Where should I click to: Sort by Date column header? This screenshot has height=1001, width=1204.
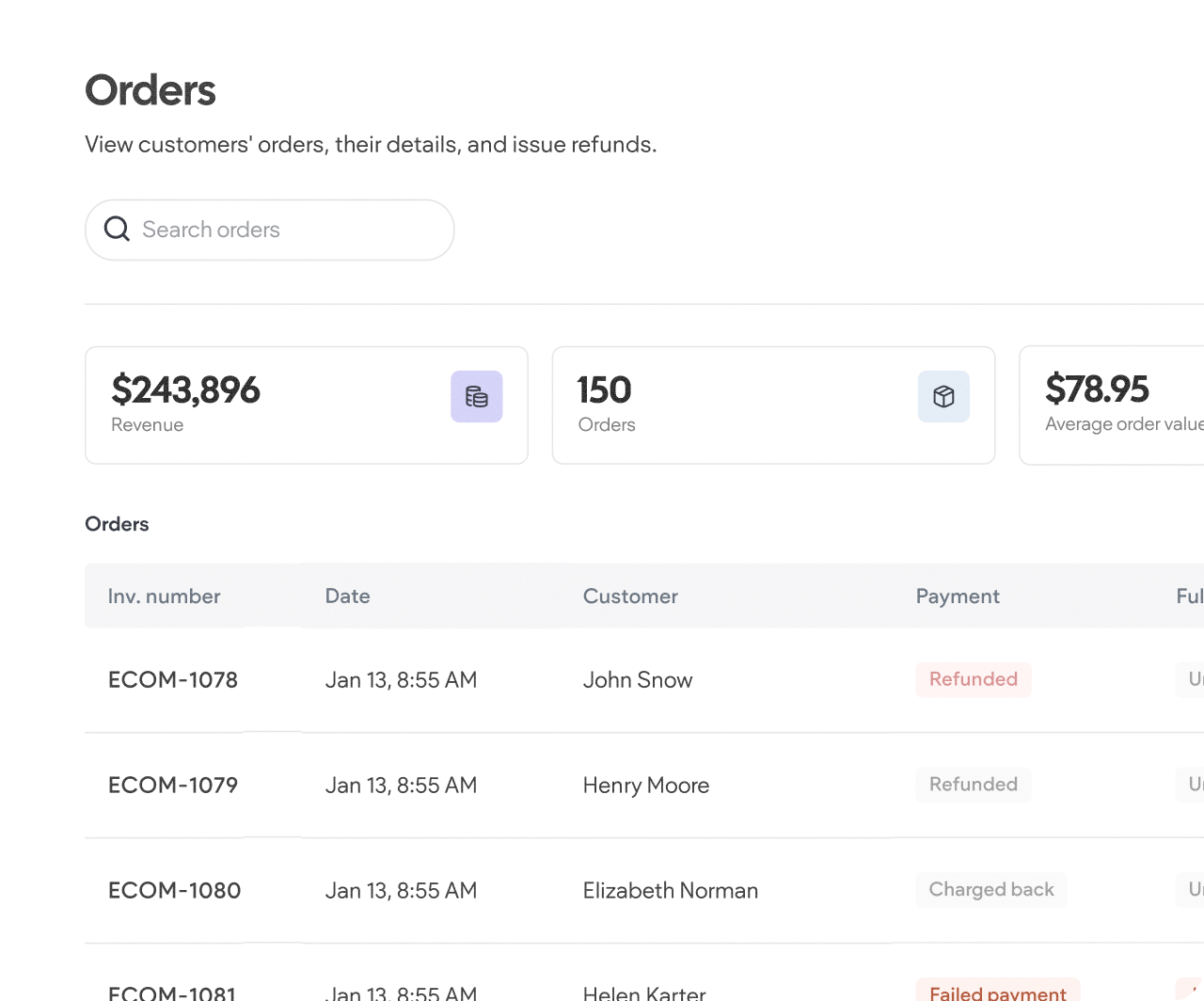point(347,596)
